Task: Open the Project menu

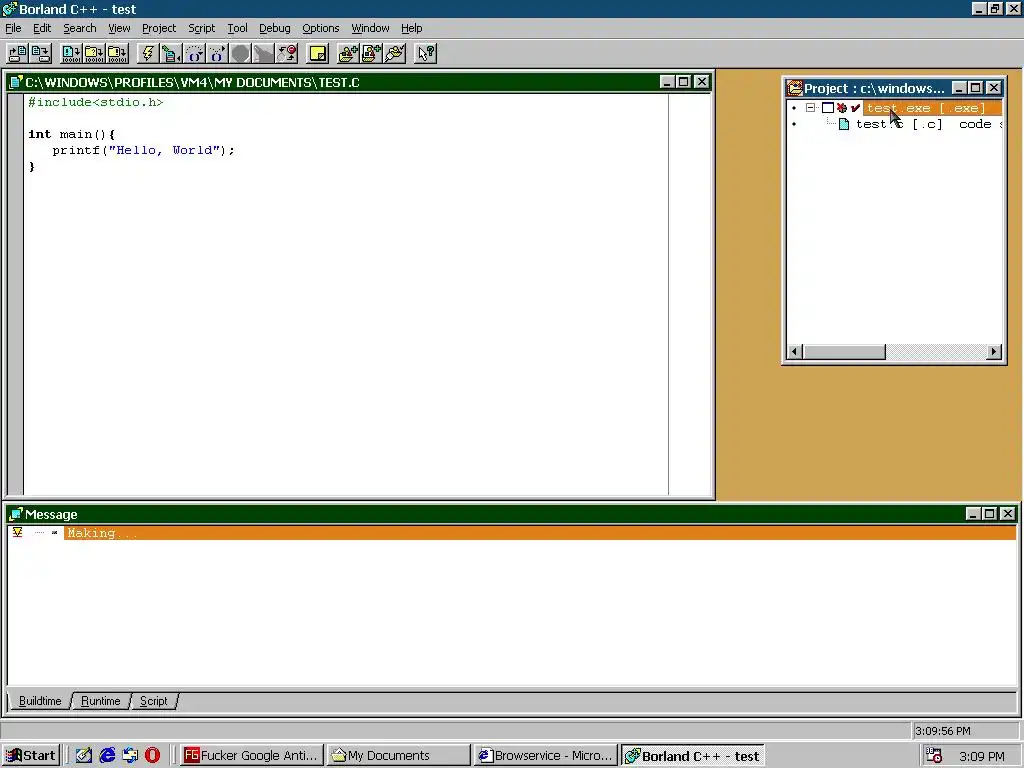Action: (159, 28)
